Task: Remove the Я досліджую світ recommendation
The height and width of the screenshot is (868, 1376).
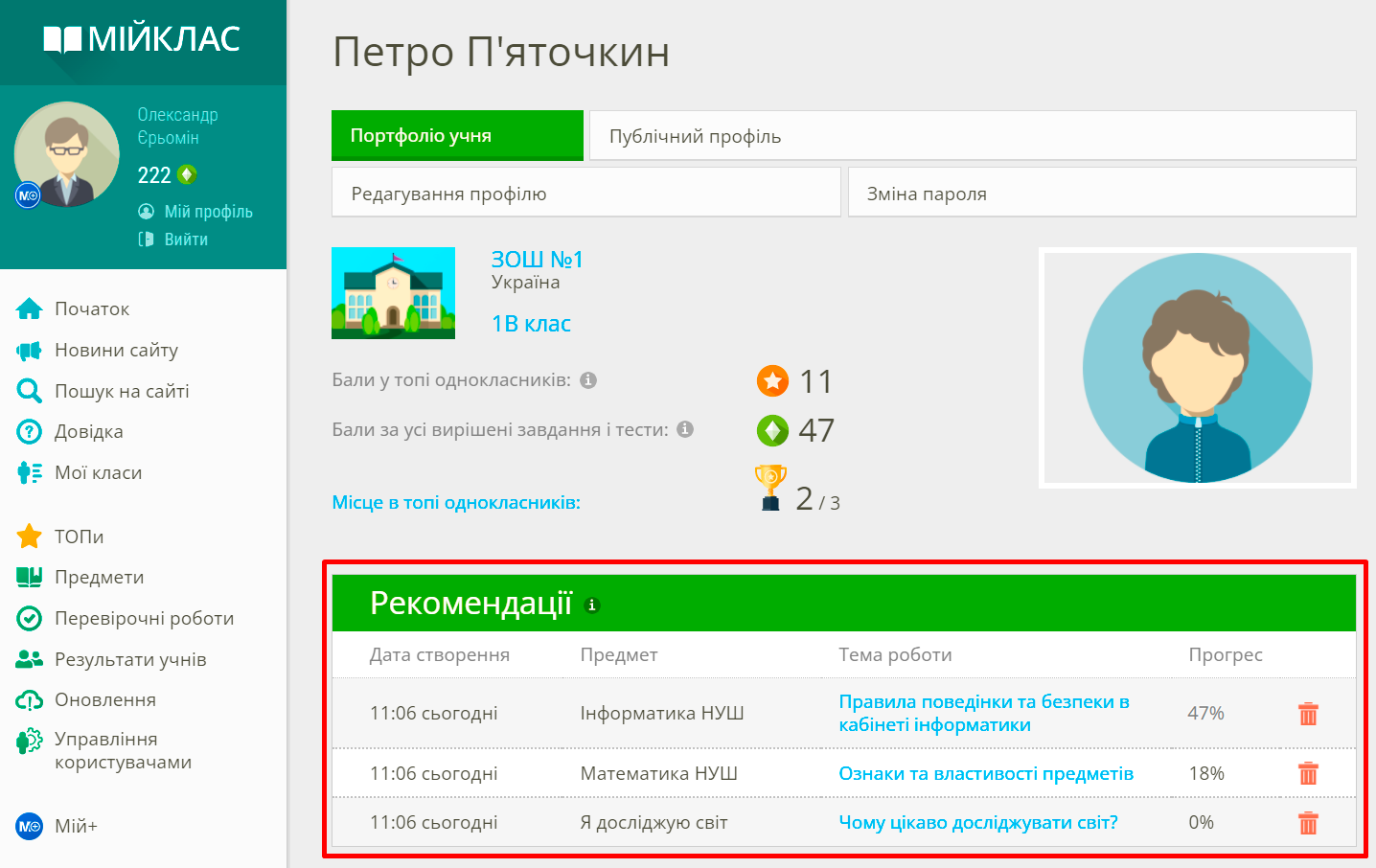Action: tap(1308, 823)
